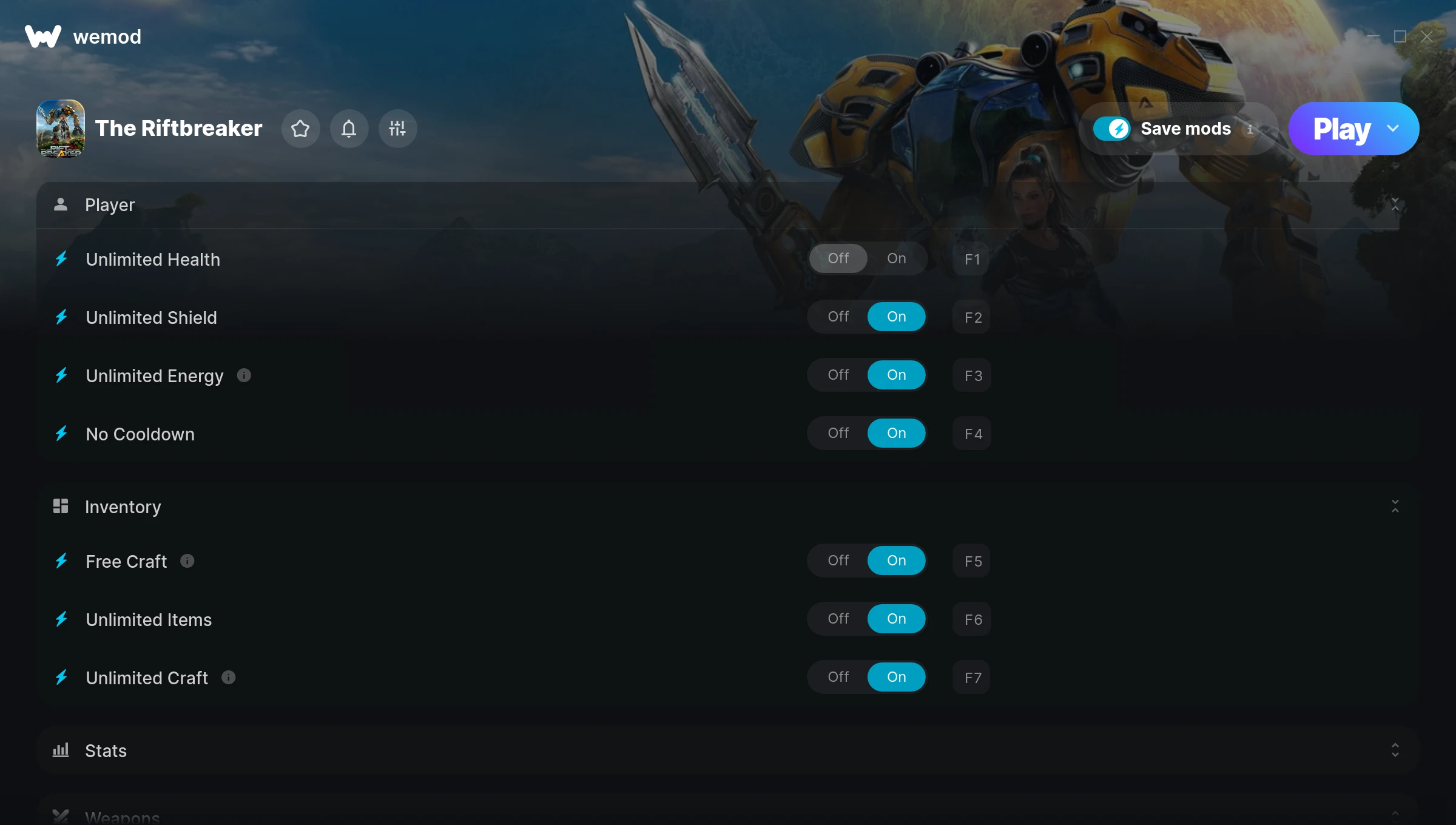Open the Play button dropdown arrow

click(x=1394, y=129)
